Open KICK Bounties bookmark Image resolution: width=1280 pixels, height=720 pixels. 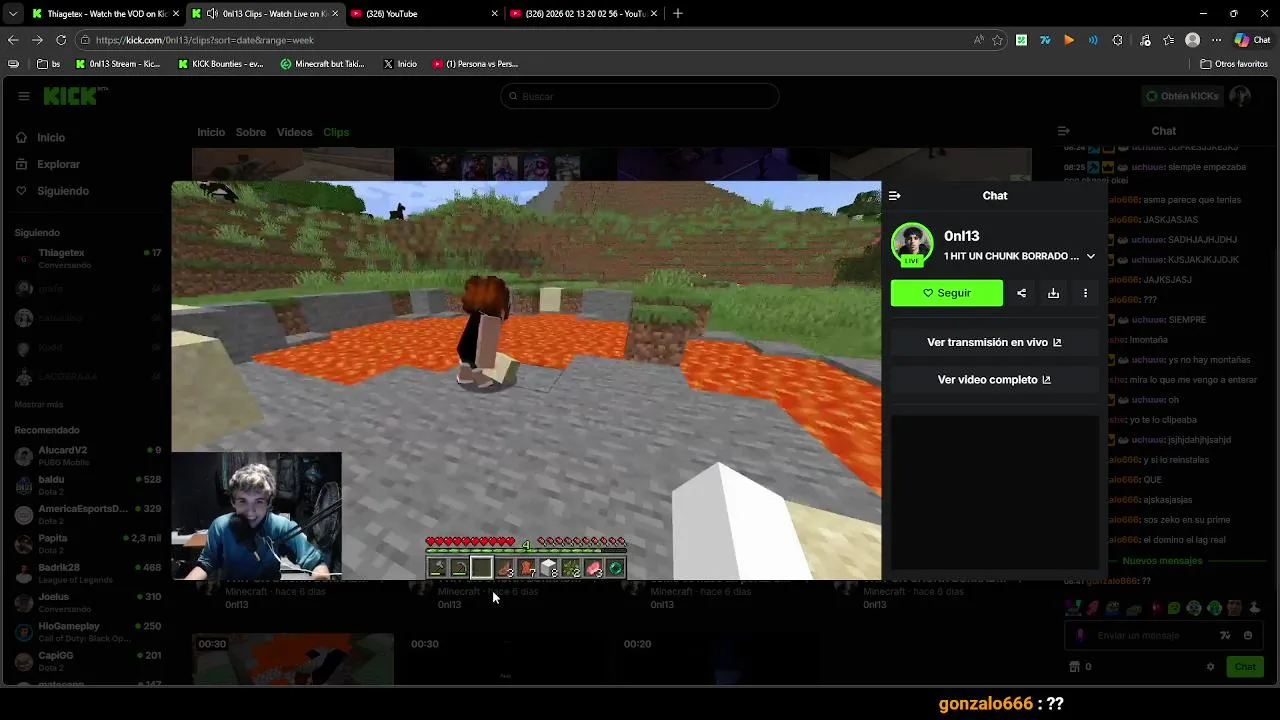(x=220, y=64)
